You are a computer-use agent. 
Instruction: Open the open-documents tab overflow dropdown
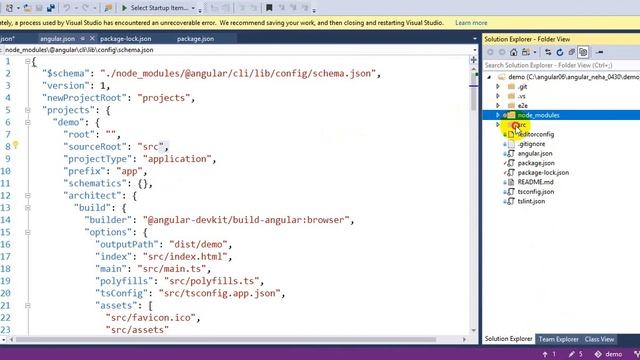[474, 39]
